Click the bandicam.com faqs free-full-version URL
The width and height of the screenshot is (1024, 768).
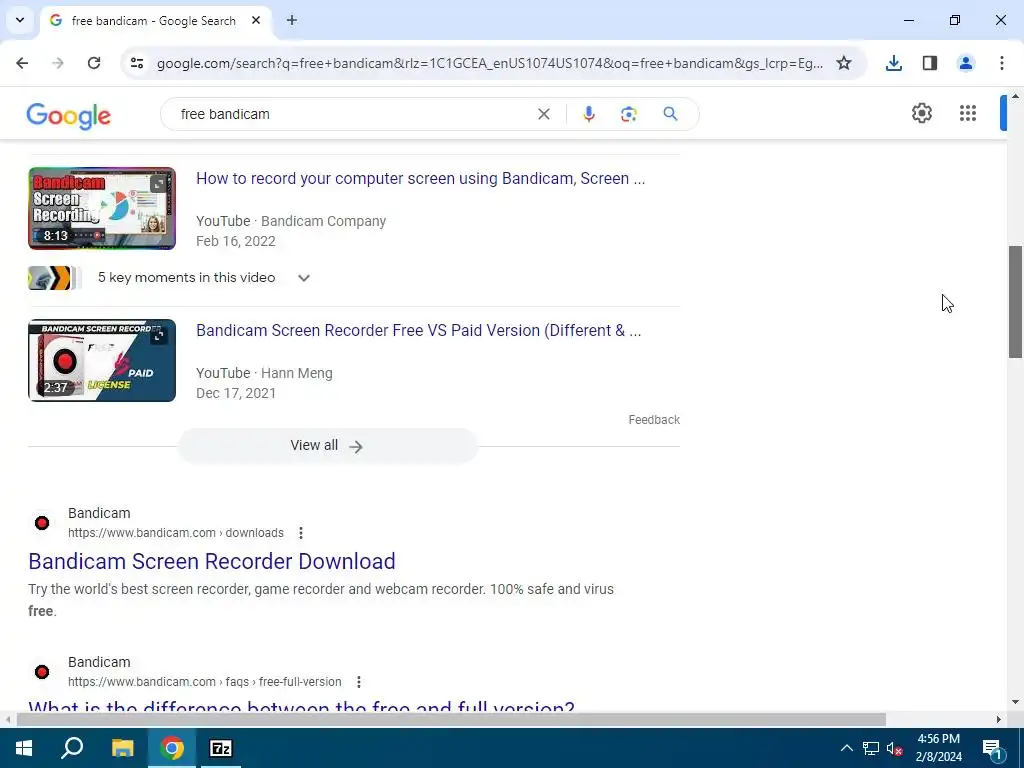click(204, 682)
